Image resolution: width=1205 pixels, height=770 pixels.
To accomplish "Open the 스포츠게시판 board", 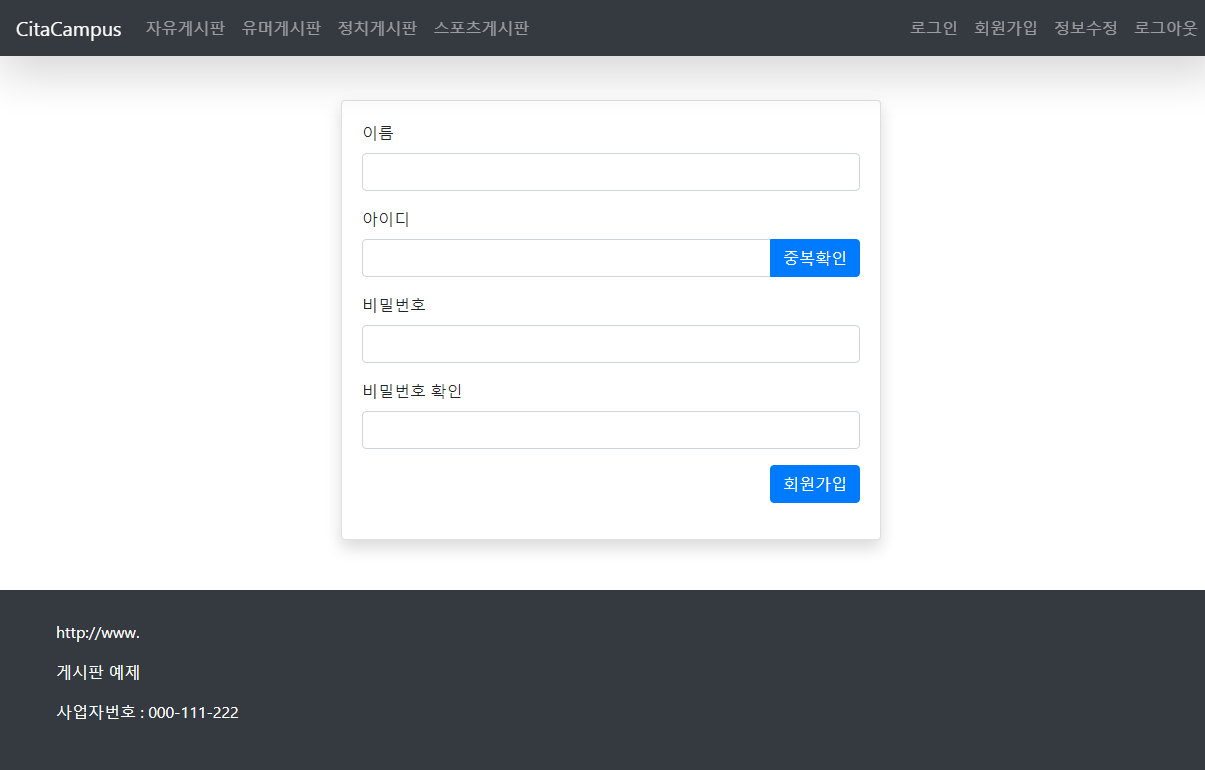I will pos(481,29).
